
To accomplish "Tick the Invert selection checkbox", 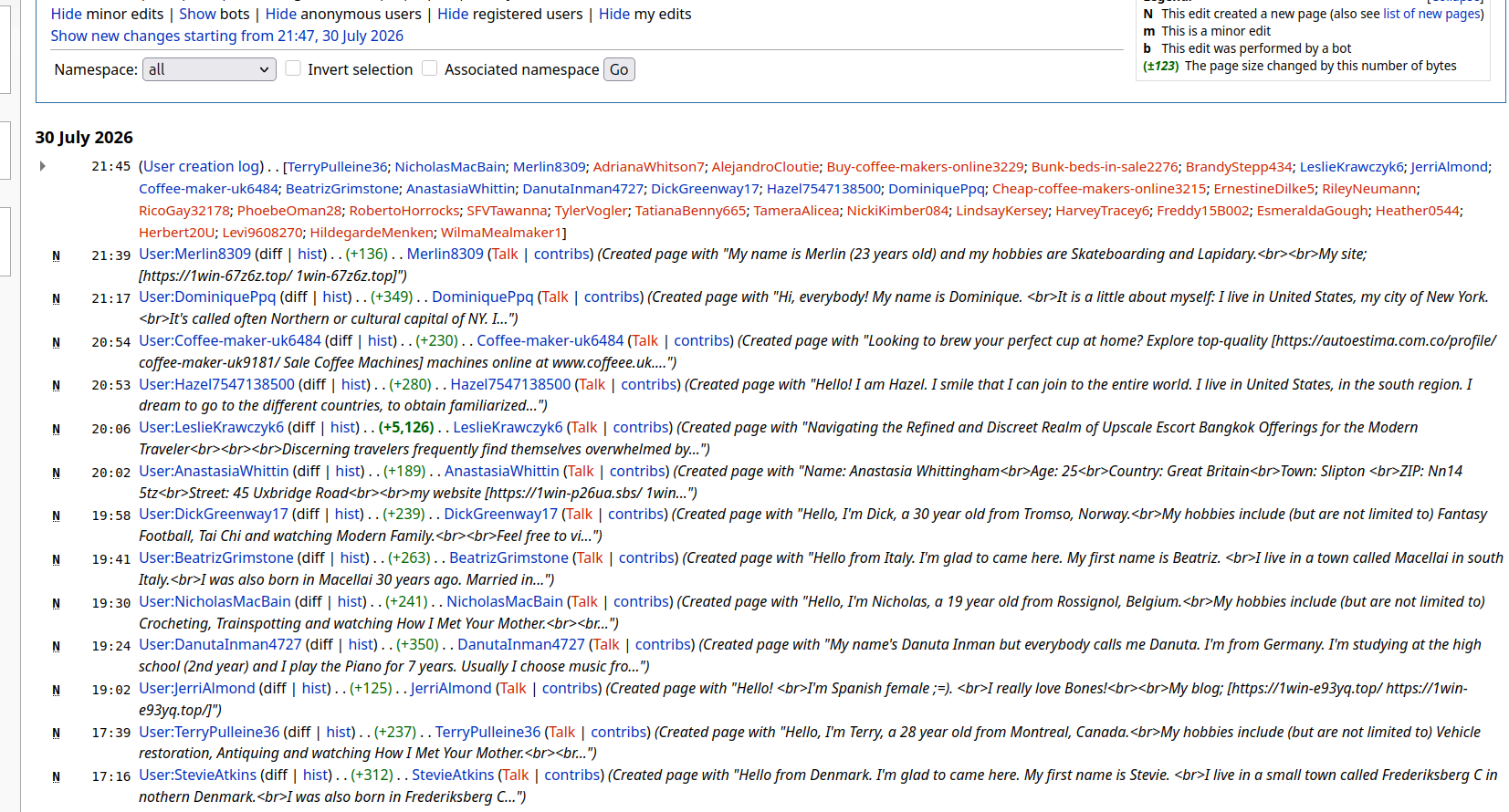I will click(x=293, y=68).
